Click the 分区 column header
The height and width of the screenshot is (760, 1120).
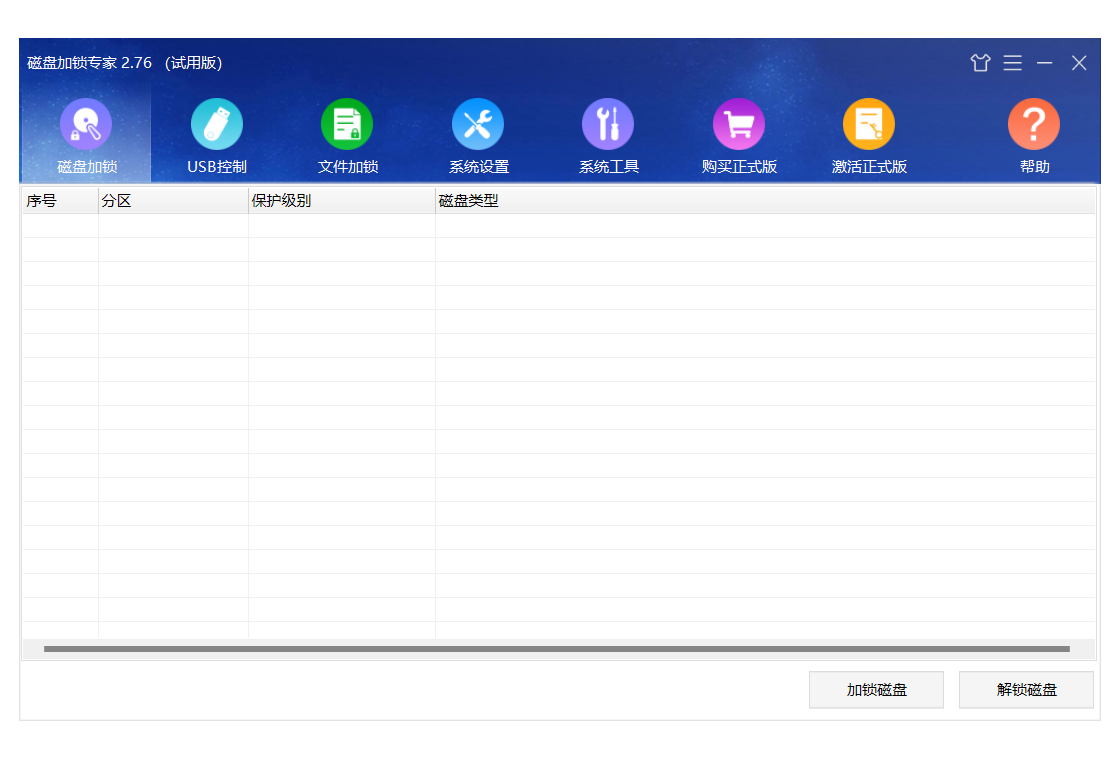click(x=173, y=201)
